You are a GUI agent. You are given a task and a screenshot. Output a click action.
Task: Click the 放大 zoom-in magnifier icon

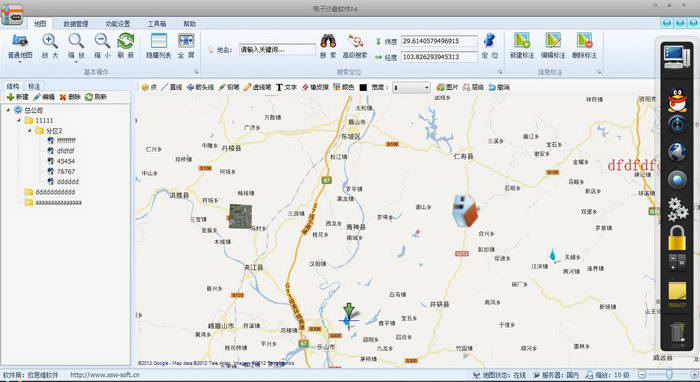click(x=50, y=41)
